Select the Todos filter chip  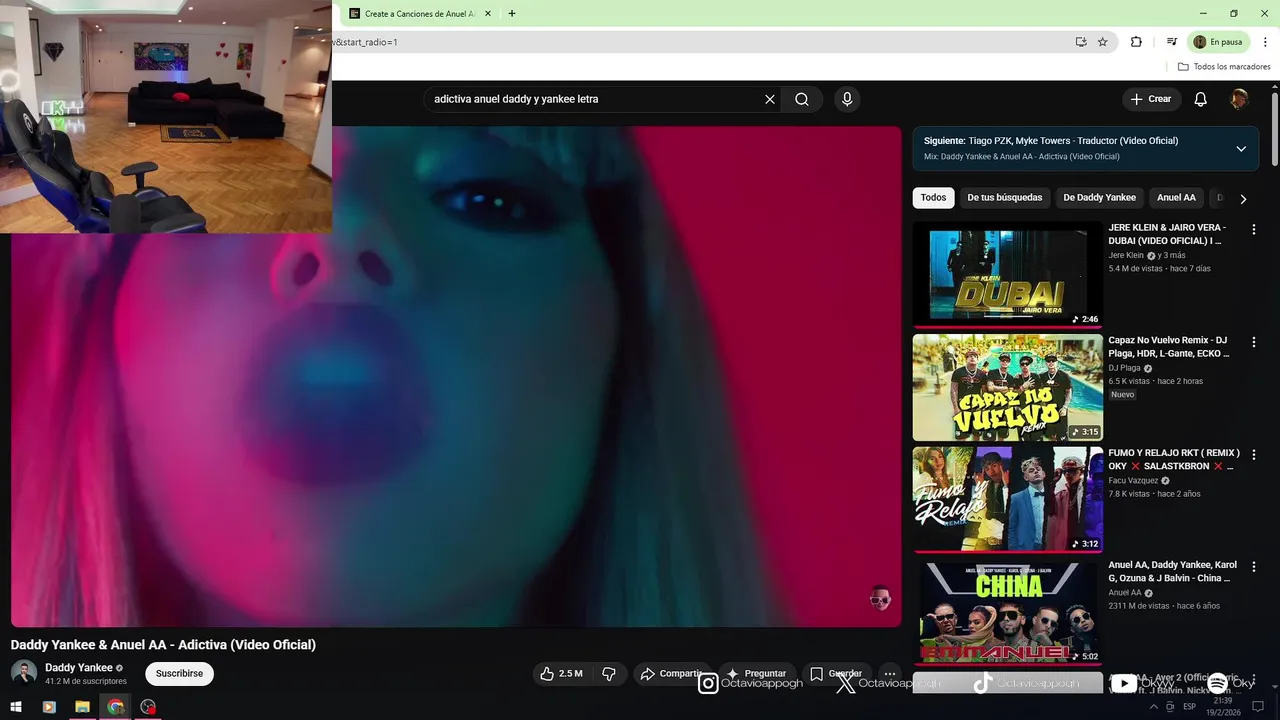[933, 198]
